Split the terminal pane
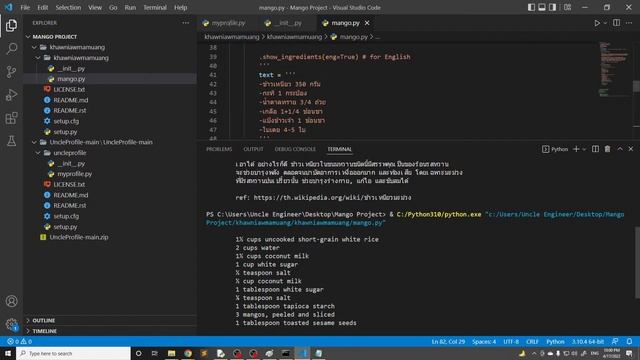 click(x=596, y=149)
